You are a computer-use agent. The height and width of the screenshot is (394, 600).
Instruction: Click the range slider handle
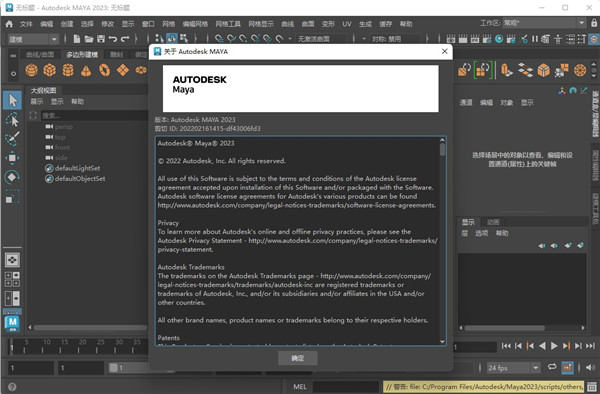click(x=113, y=368)
